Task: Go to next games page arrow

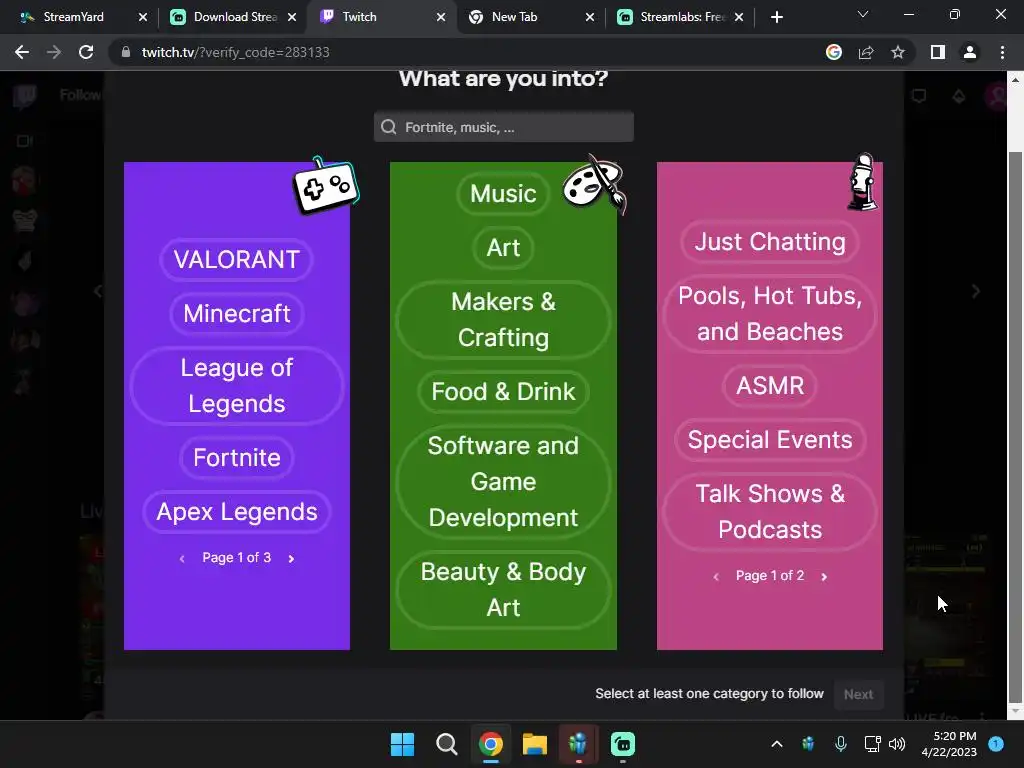Action: click(291, 558)
